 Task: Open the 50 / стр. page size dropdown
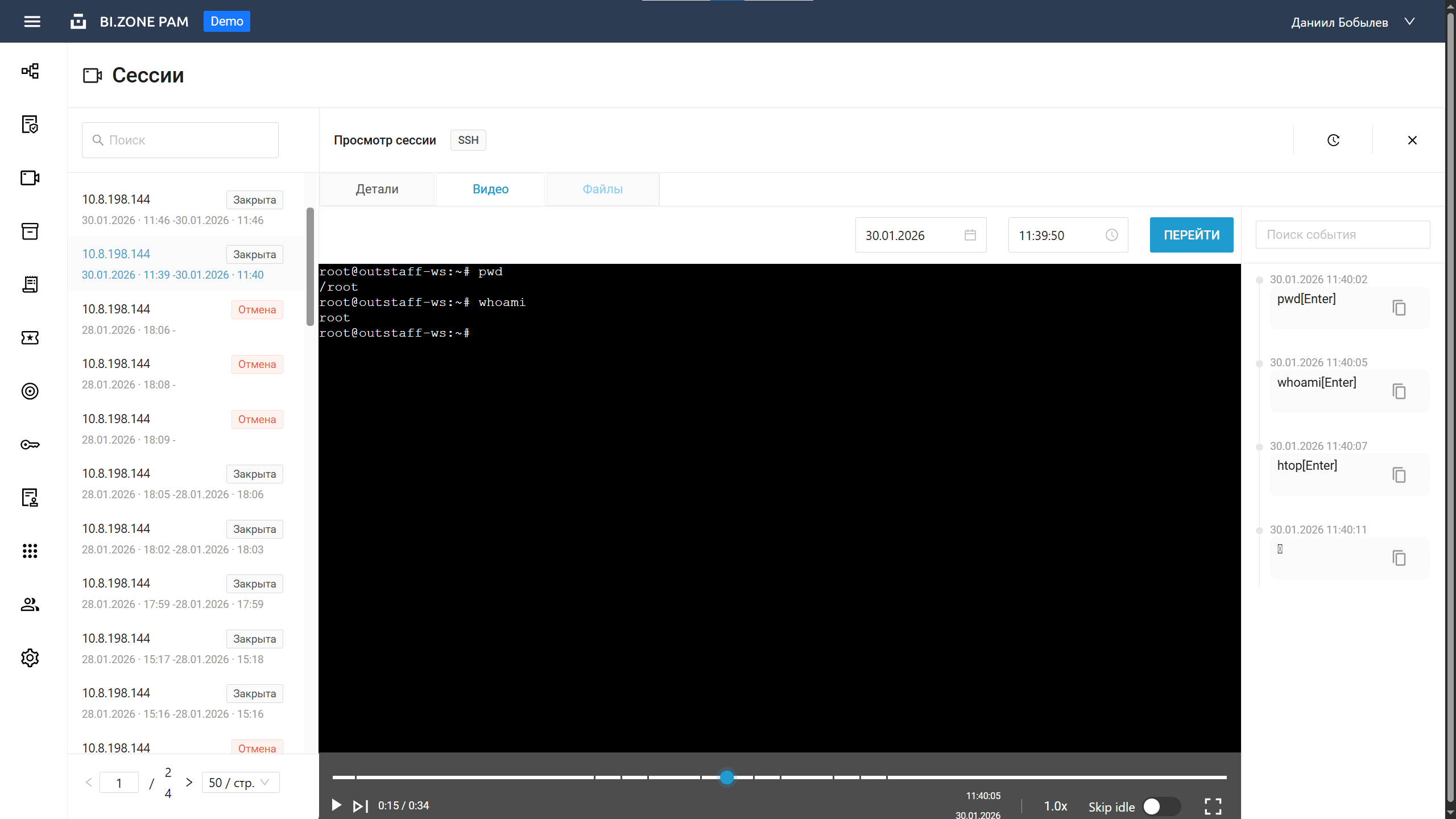(240, 783)
